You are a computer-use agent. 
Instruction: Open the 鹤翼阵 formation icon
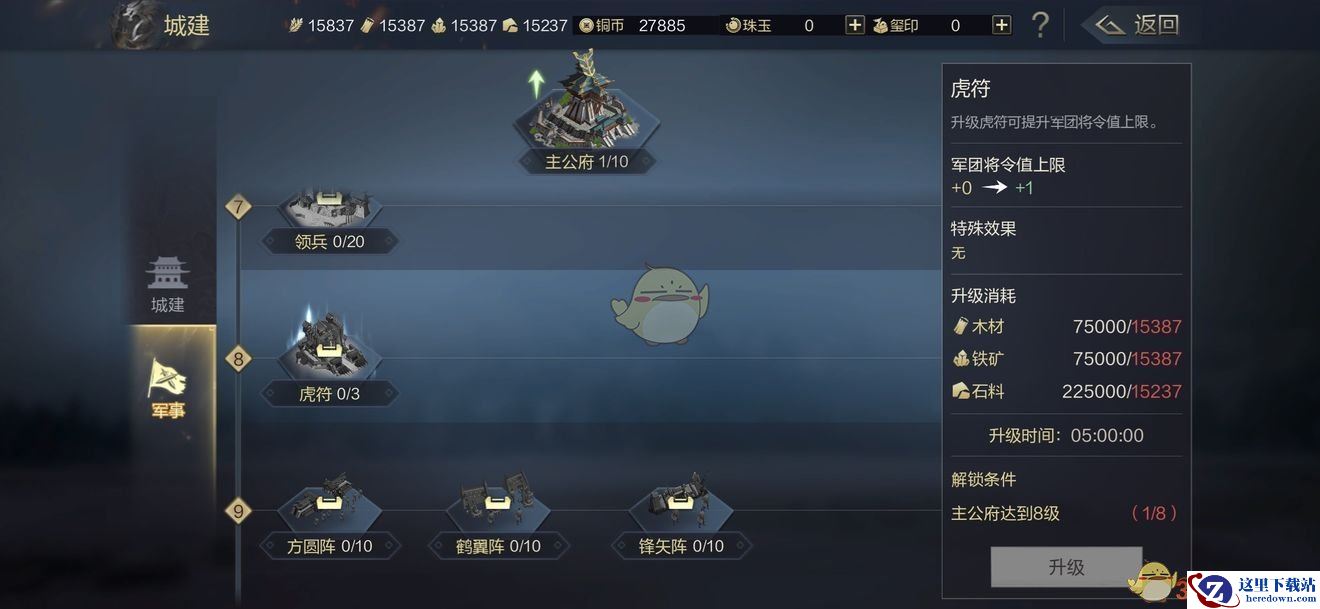point(498,505)
